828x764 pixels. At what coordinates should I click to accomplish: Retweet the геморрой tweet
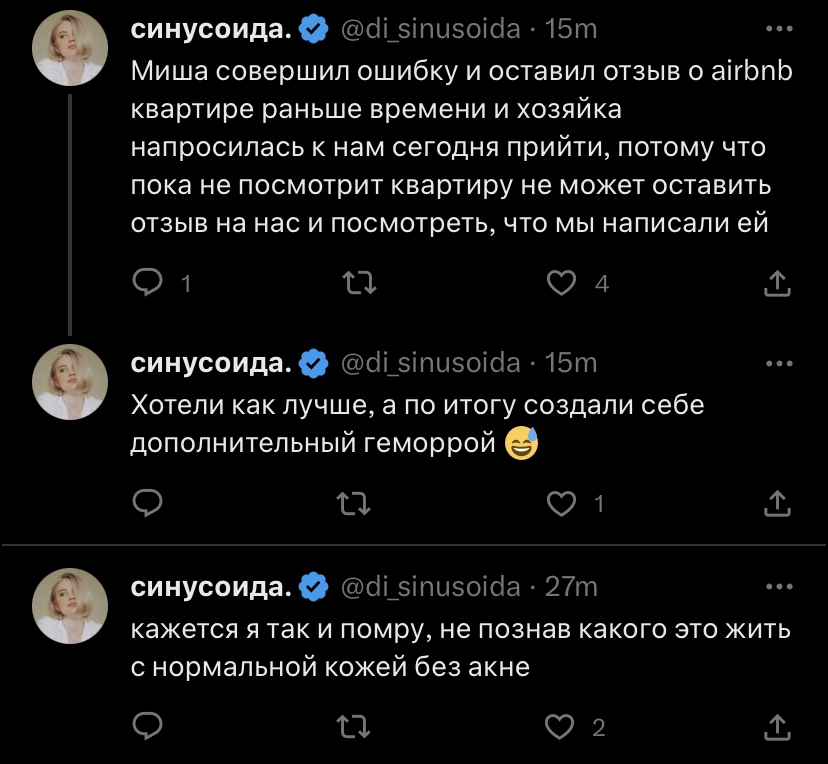tap(356, 504)
